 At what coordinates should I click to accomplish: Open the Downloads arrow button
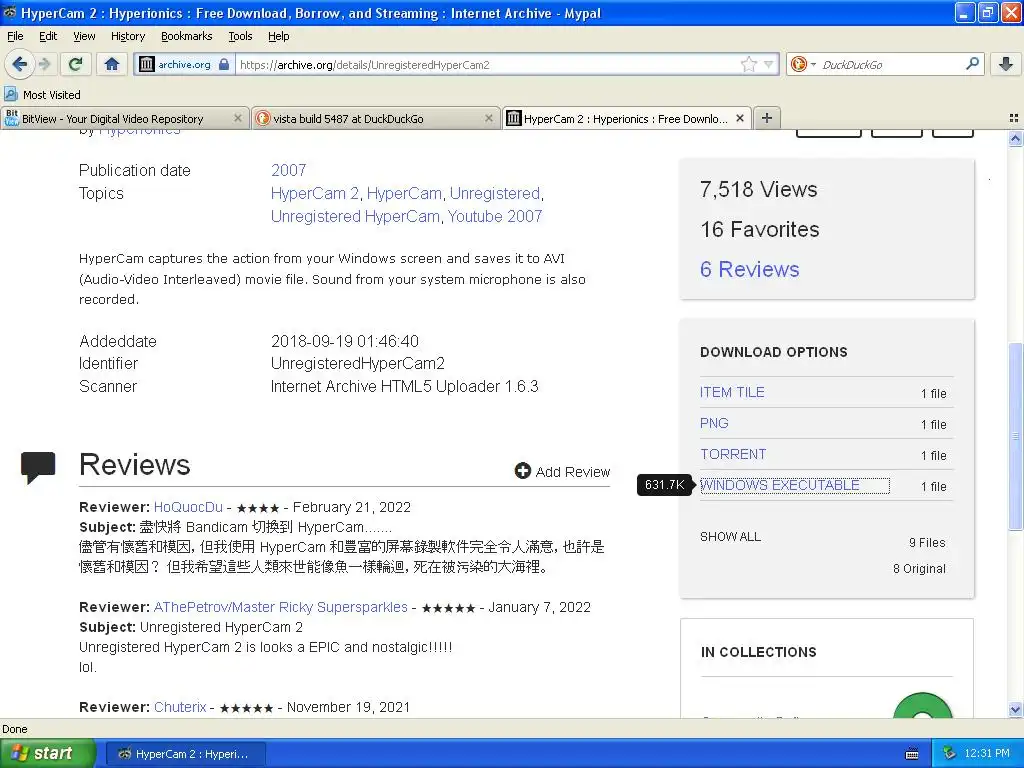[x=1006, y=64]
